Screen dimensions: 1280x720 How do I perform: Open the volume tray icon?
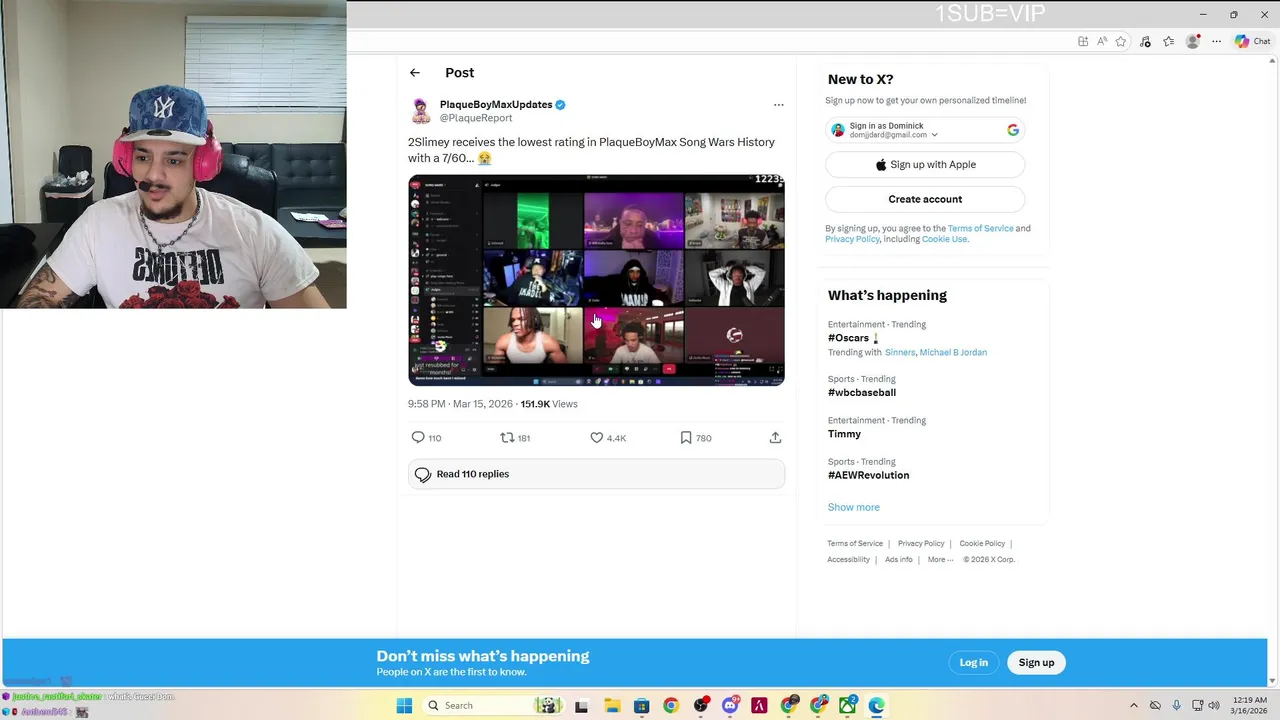[1214, 706]
